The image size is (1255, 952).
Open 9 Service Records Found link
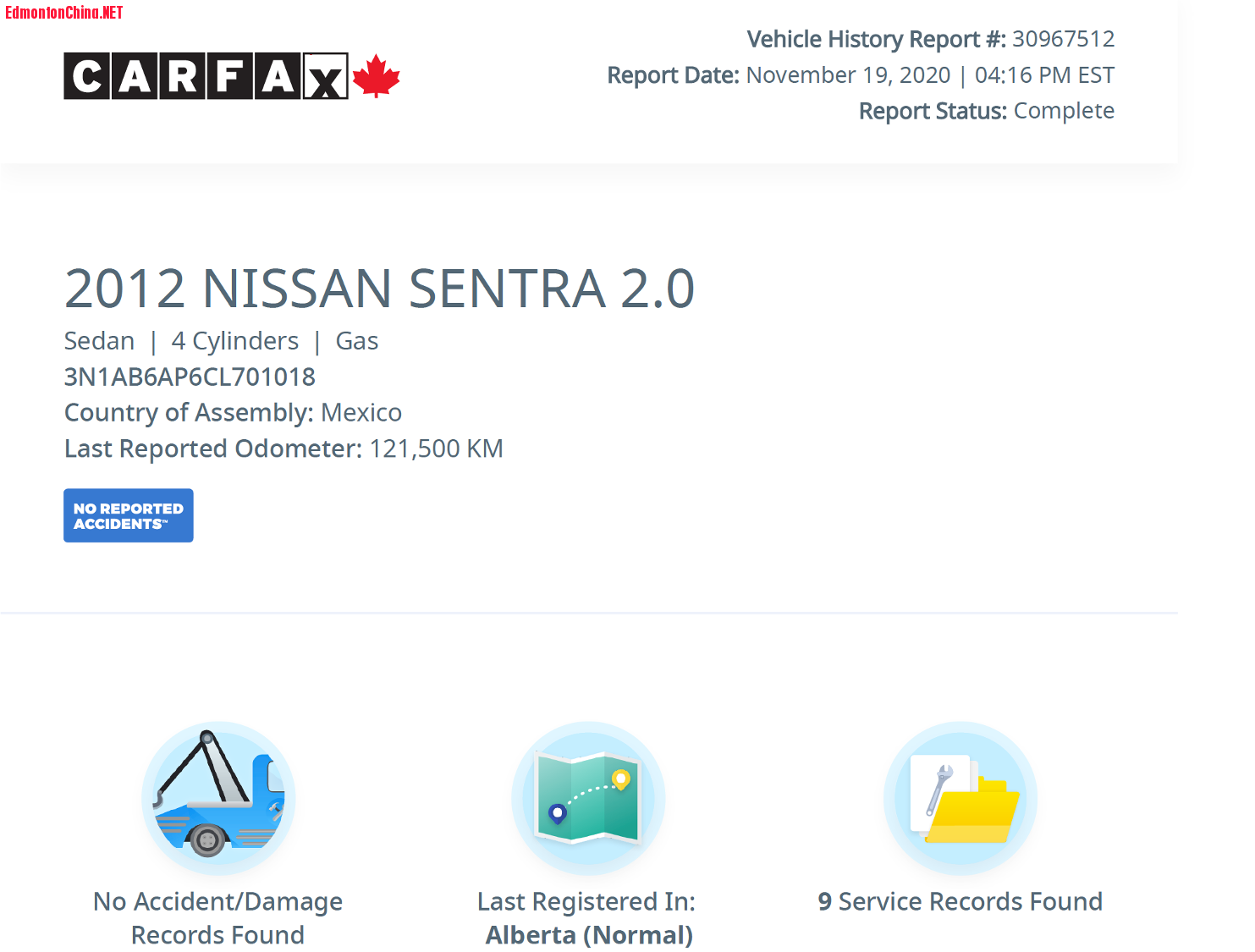(x=961, y=901)
